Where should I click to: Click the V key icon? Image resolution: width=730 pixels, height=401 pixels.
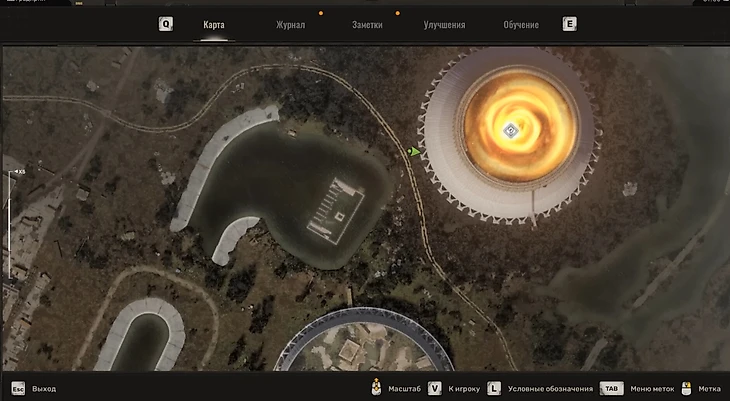435,388
